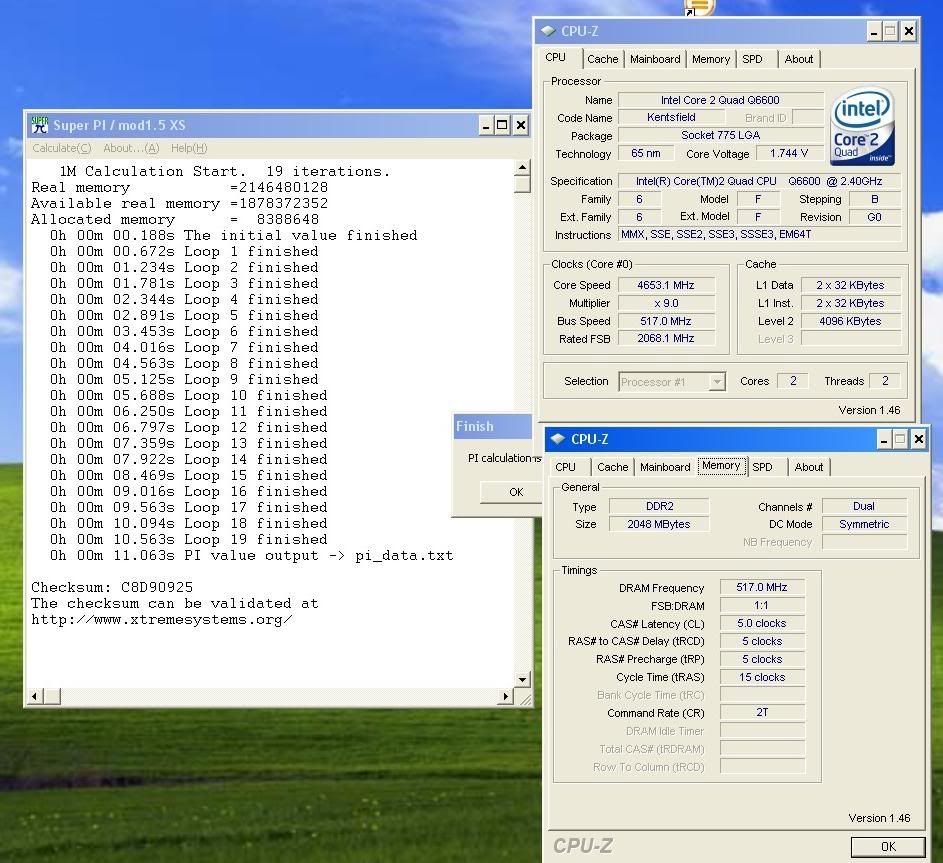Click OK button in lower CPU-Z window
Image resolution: width=943 pixels, height=863 pixels.
[888, 847]
